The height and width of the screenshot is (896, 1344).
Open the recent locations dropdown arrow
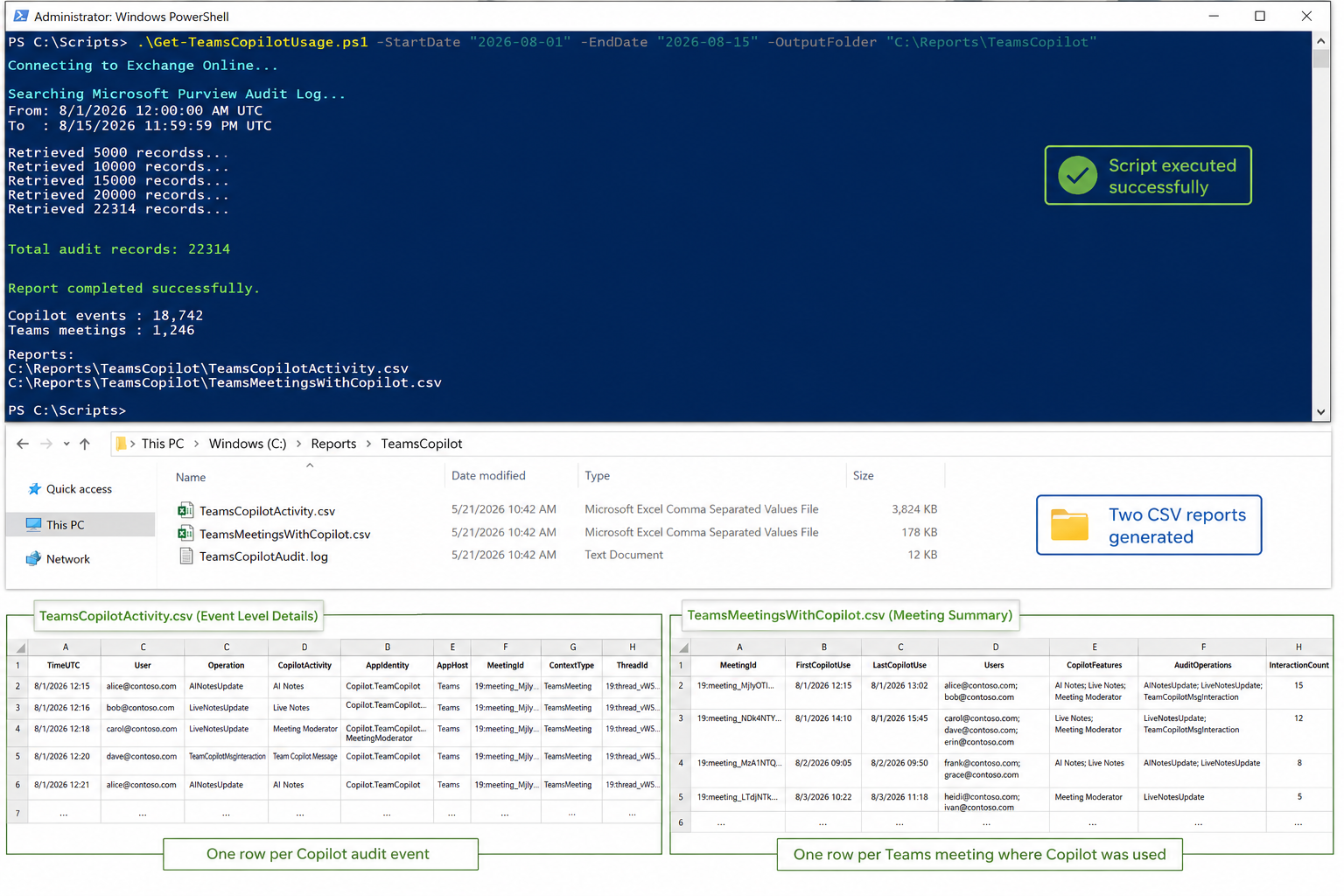coord(66,444)
